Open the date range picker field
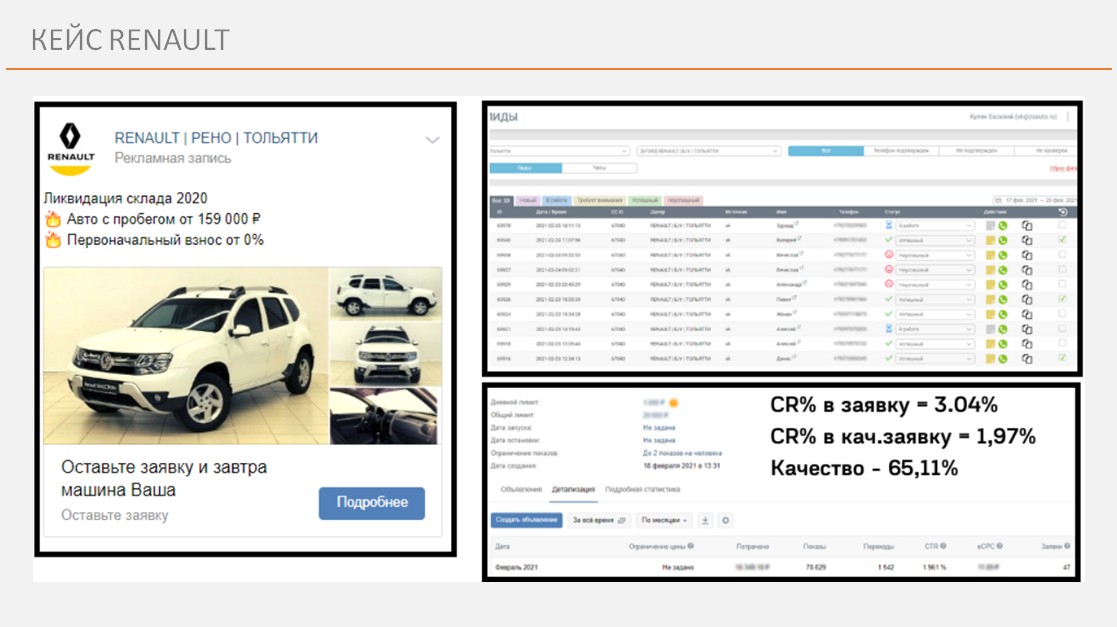The image size is (1117, 627). (1034, 200)
